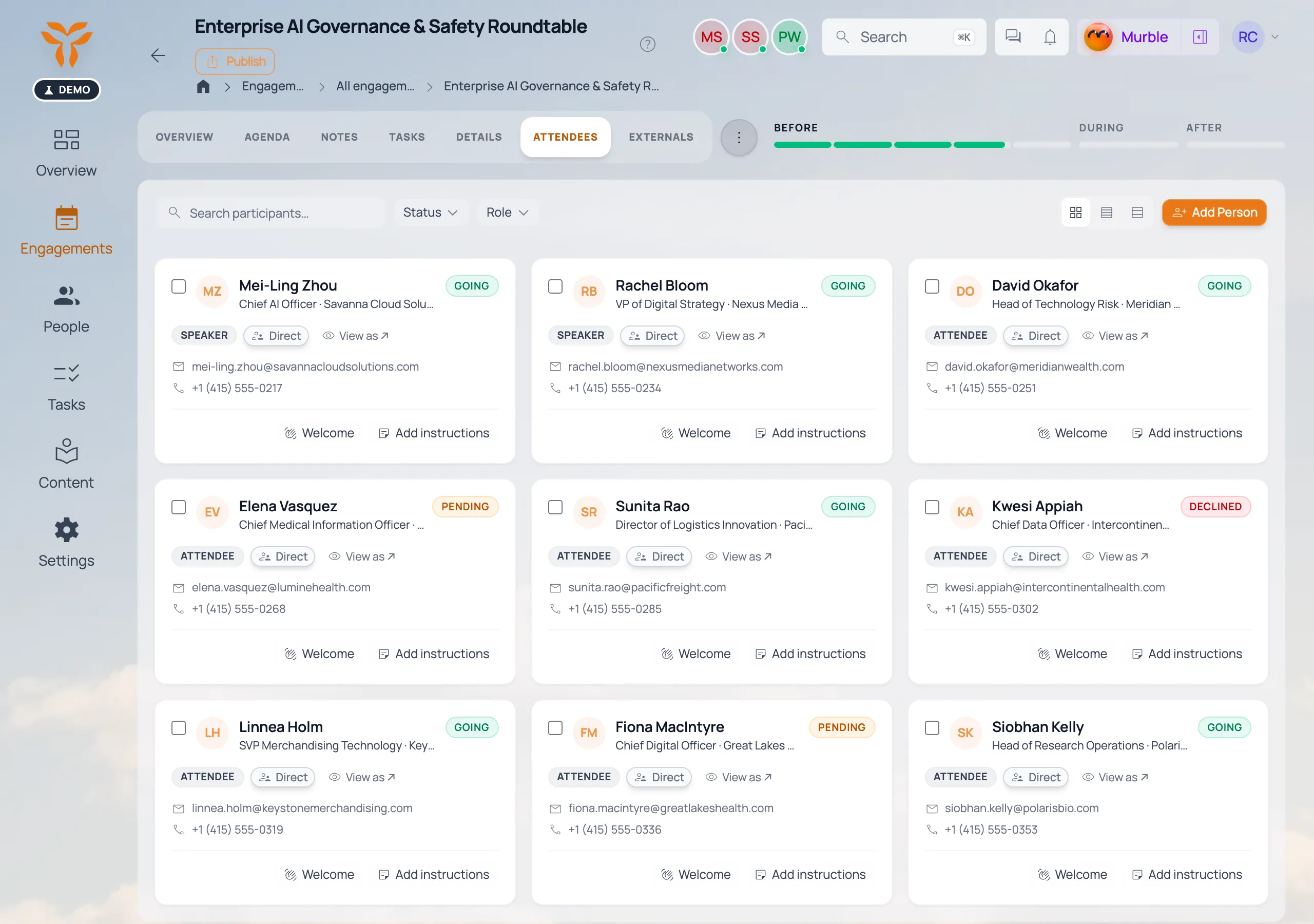
Task: Go back using the left arrow
Action: (x=158, y=55)
